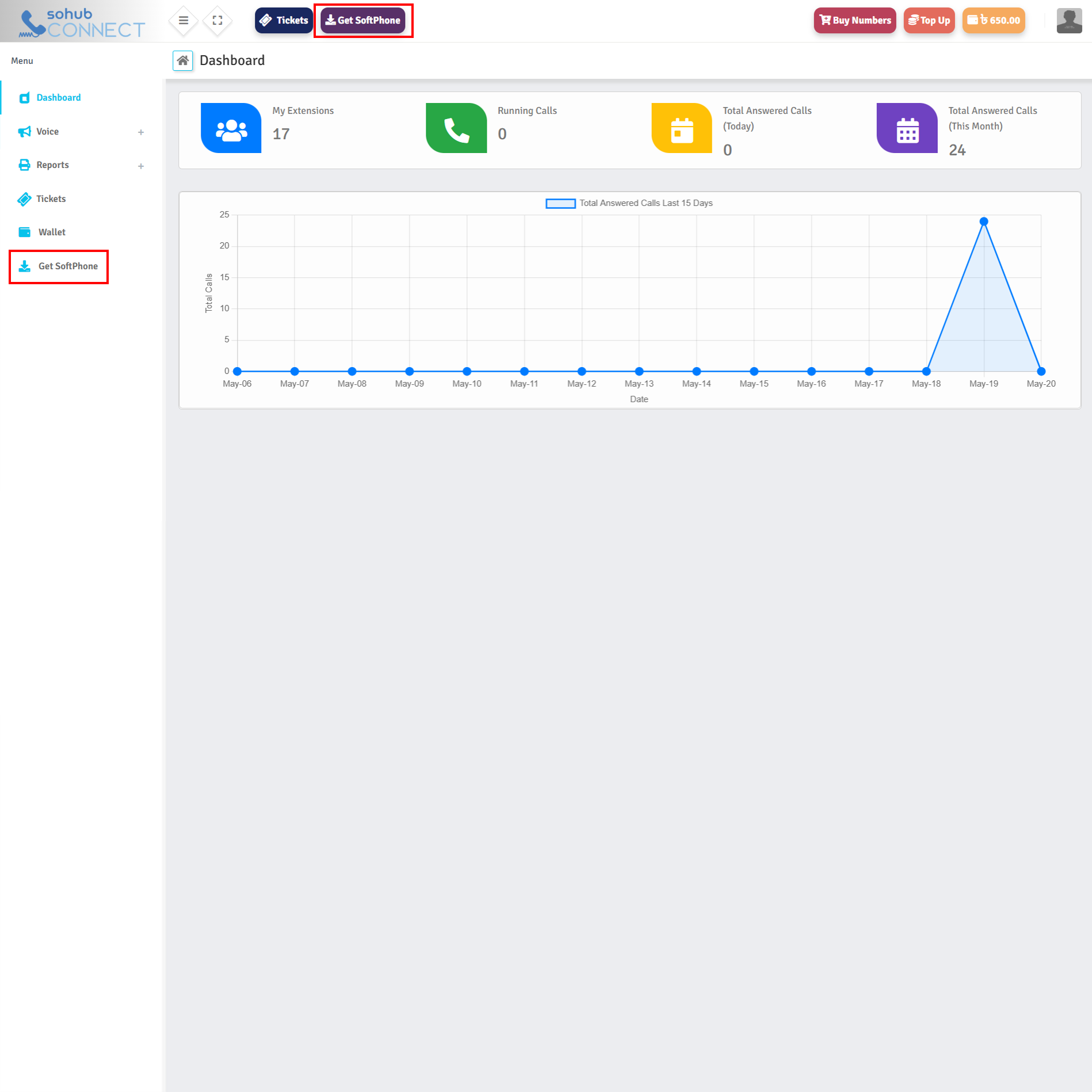The height and width of the screenshot is (1092, 1092).
Task: Click the Sohub Connect logo
Action: 81,22
